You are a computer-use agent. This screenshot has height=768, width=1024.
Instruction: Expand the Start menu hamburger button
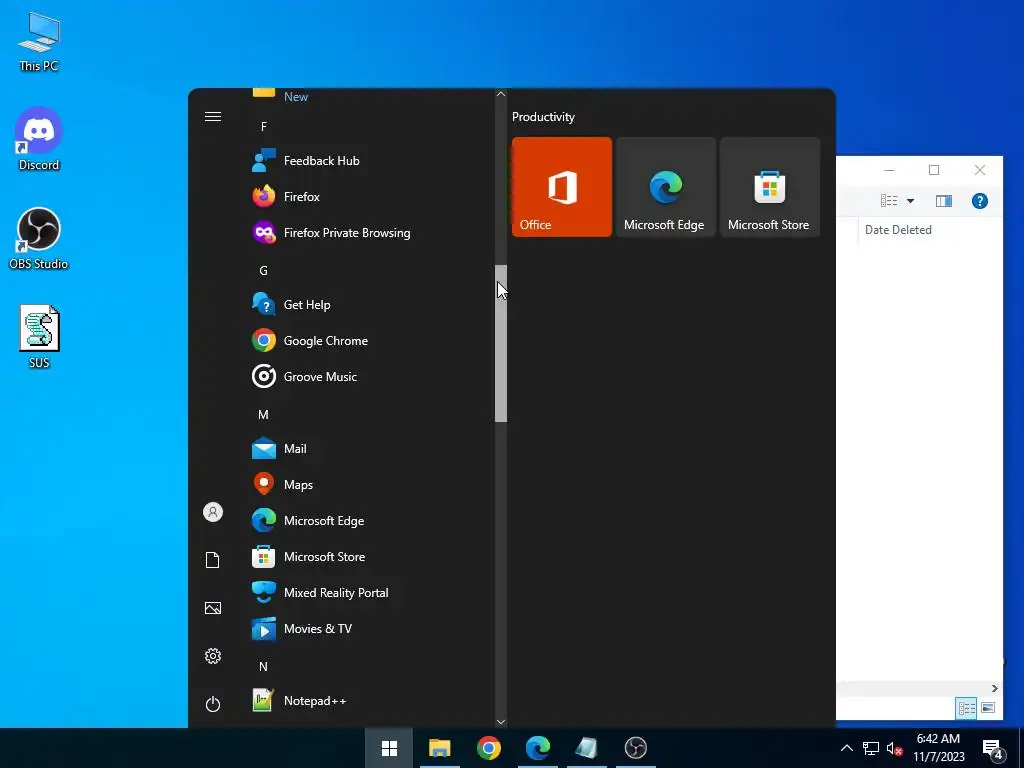point(213,117)
